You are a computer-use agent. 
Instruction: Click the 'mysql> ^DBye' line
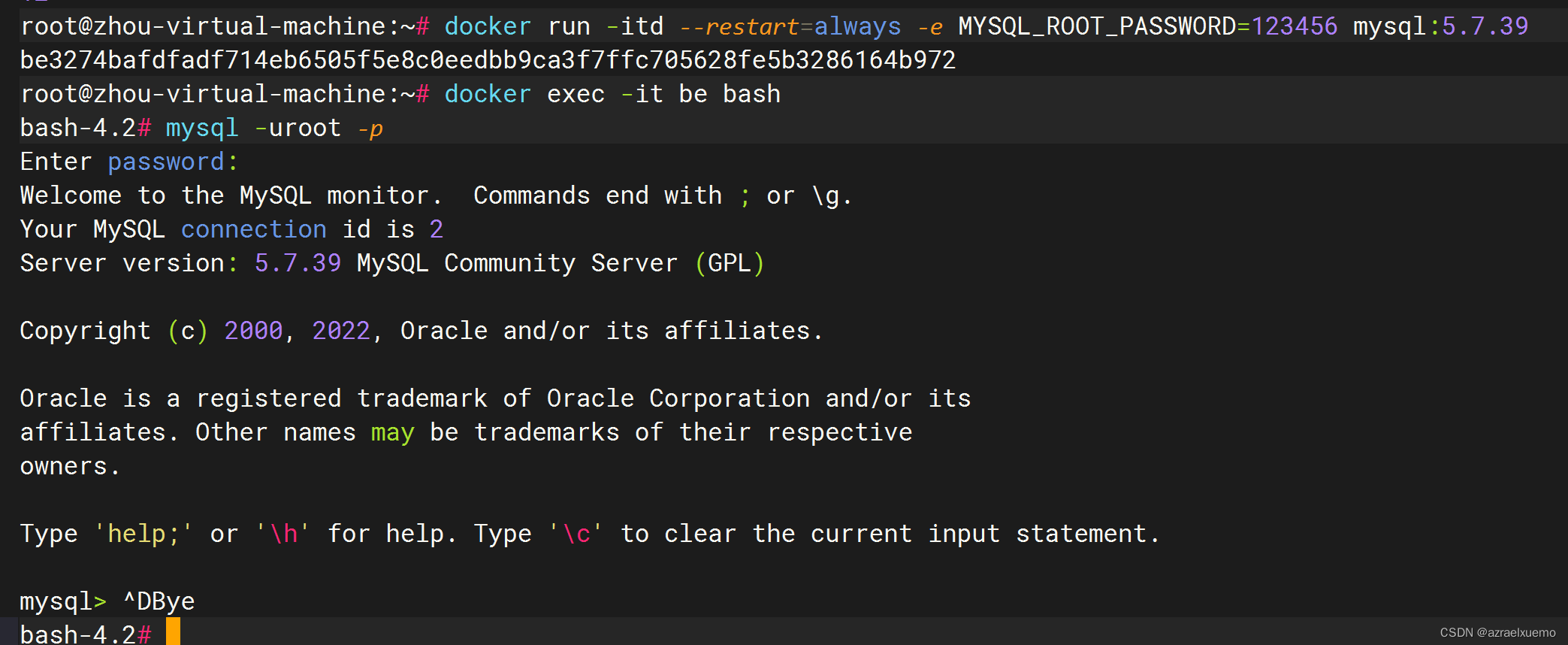107,601
